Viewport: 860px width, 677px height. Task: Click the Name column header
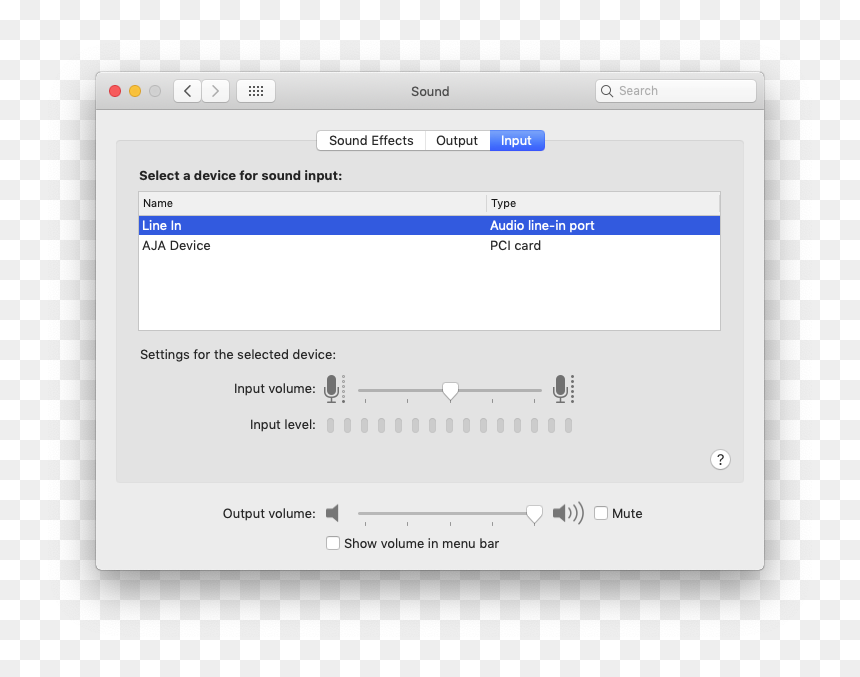point(313,203)
